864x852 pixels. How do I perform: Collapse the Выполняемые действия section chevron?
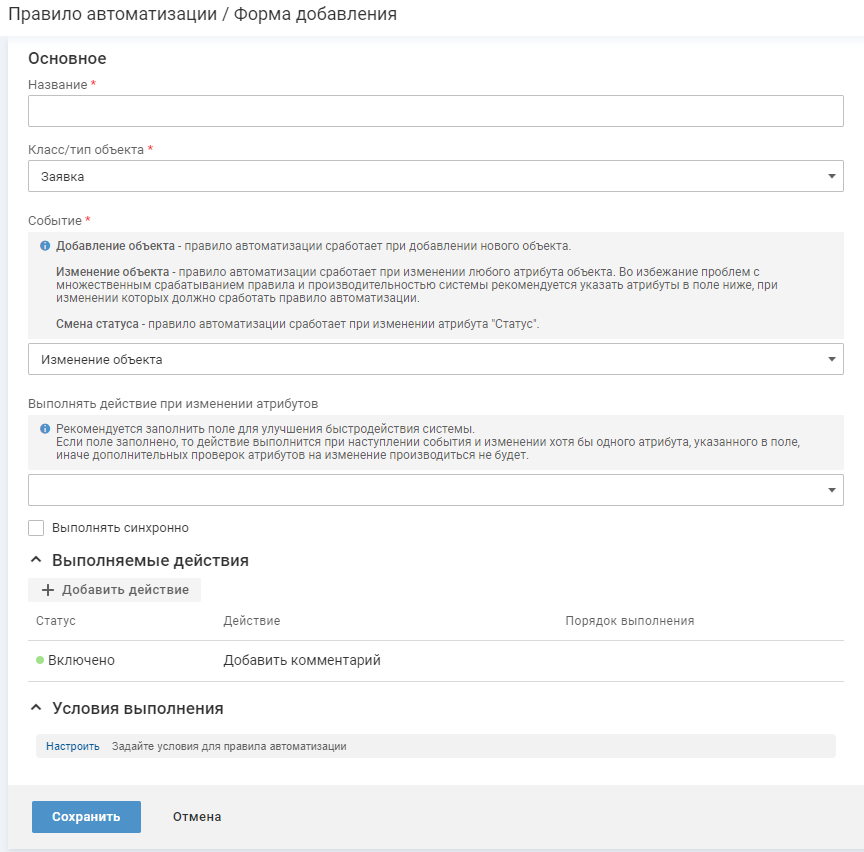pyautogui.click(x=36, y=560)
